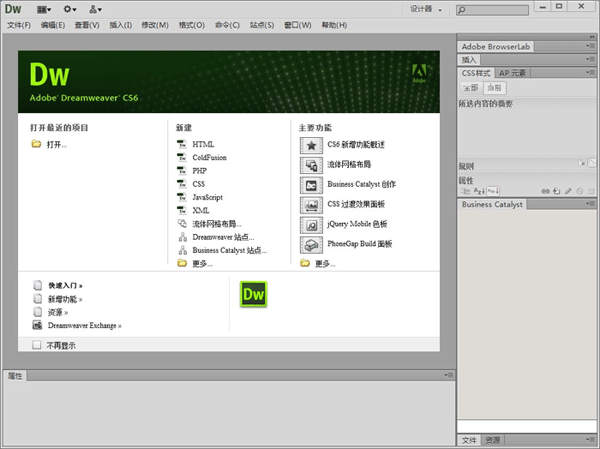Click the green Dw logo tile

point(254,294)
